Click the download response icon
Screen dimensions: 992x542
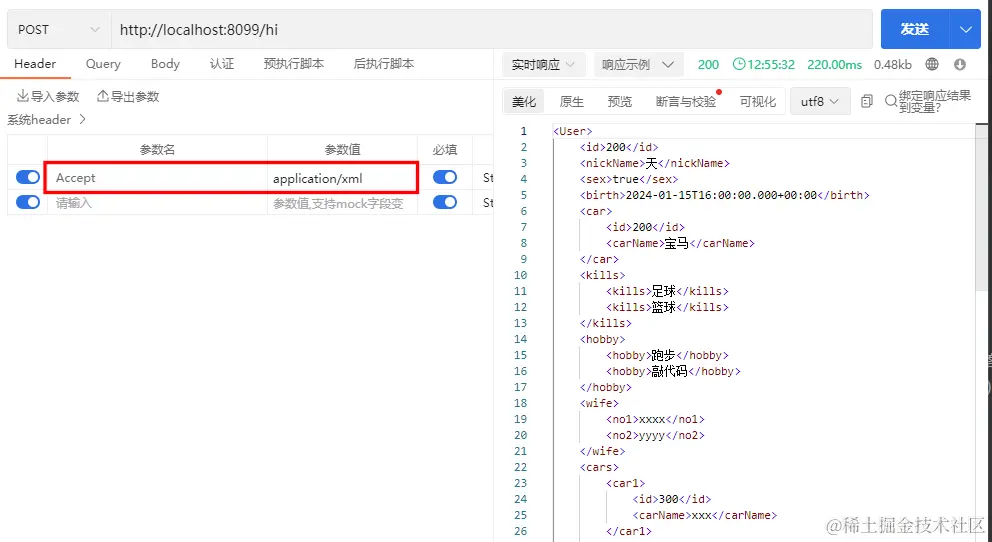(x=960, y=64)
